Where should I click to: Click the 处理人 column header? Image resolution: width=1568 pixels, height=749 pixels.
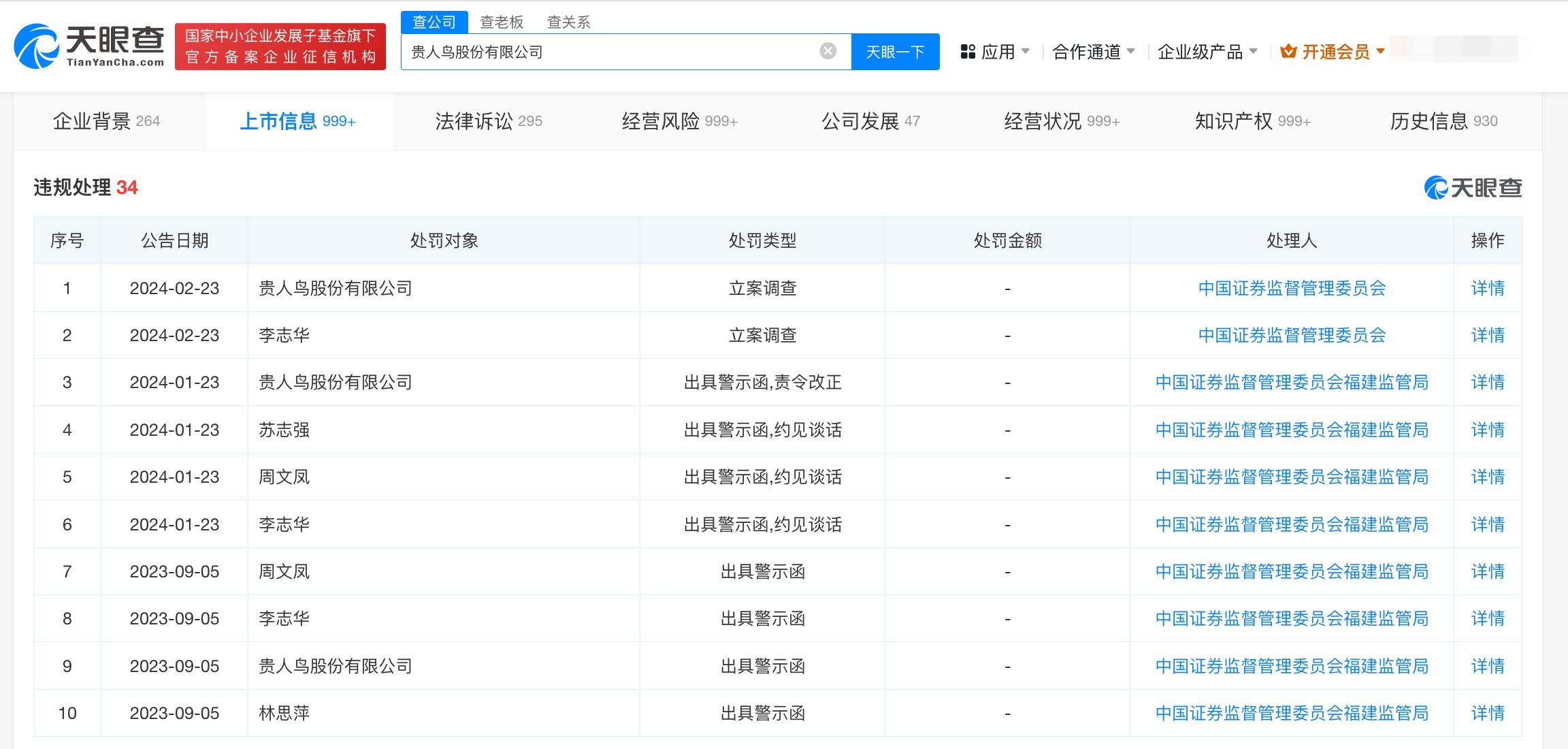point(1292,240)
